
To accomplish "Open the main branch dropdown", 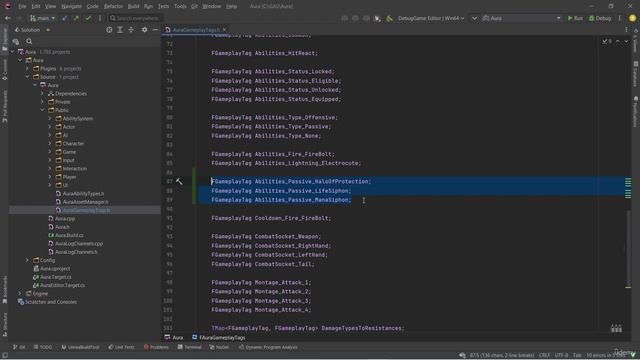I will [x=42, y=18].
